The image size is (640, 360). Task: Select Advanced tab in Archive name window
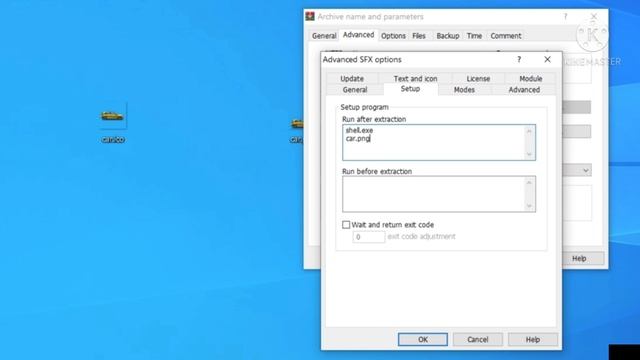point(358,35)
